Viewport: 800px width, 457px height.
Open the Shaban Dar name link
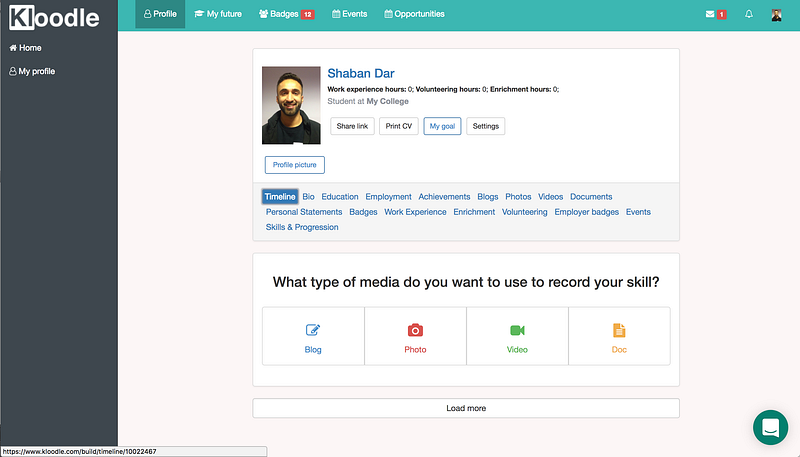(x=361, y=73)
